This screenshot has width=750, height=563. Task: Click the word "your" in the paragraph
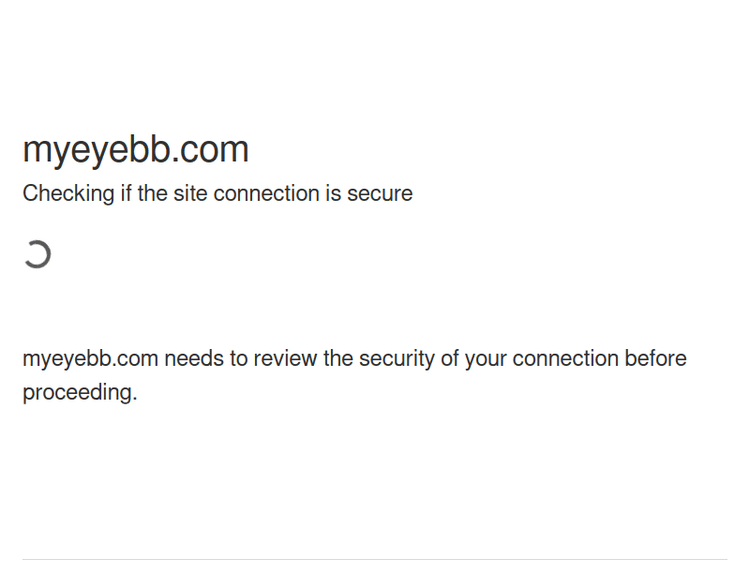[x=485, y=359]
